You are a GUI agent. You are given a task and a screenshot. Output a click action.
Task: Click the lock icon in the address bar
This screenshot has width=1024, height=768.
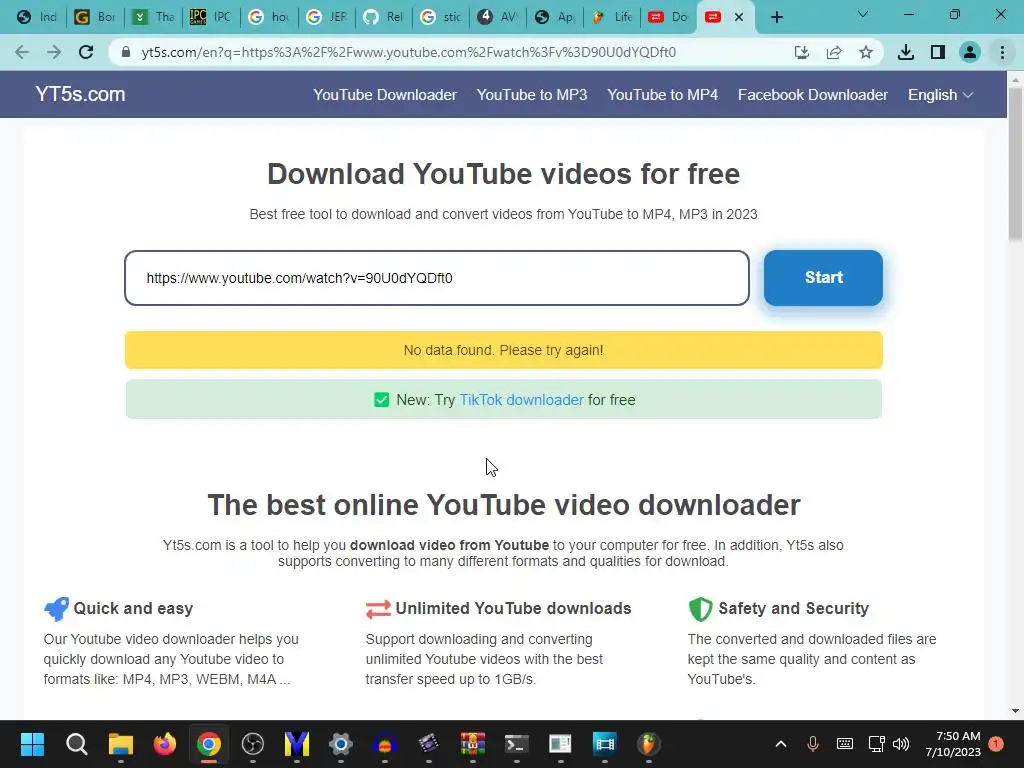tap(126, 52)
